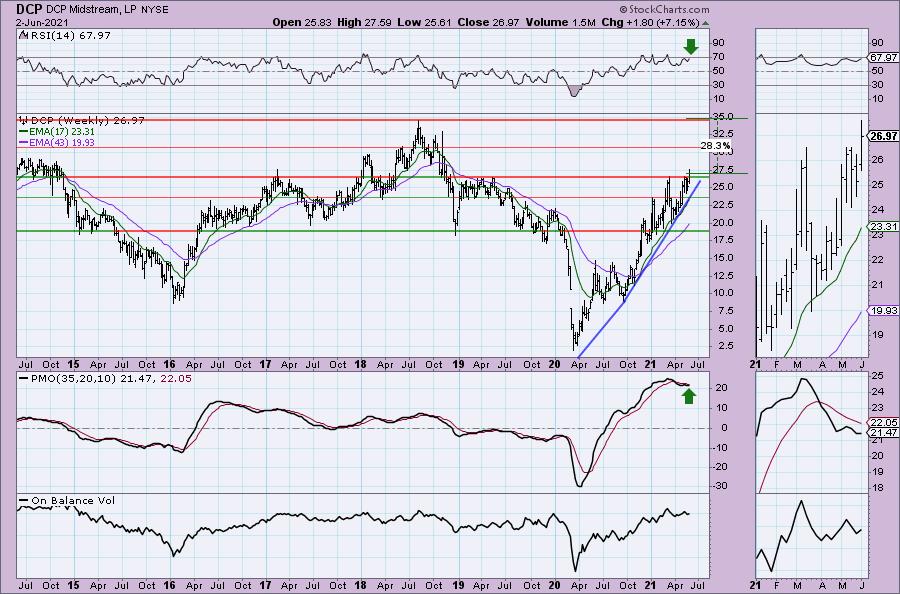Click the bar-chart icon before DCP (Weekly)
The width and height of the screenshot is (900, 594).
pyautogui.click(x=24, y=121)
